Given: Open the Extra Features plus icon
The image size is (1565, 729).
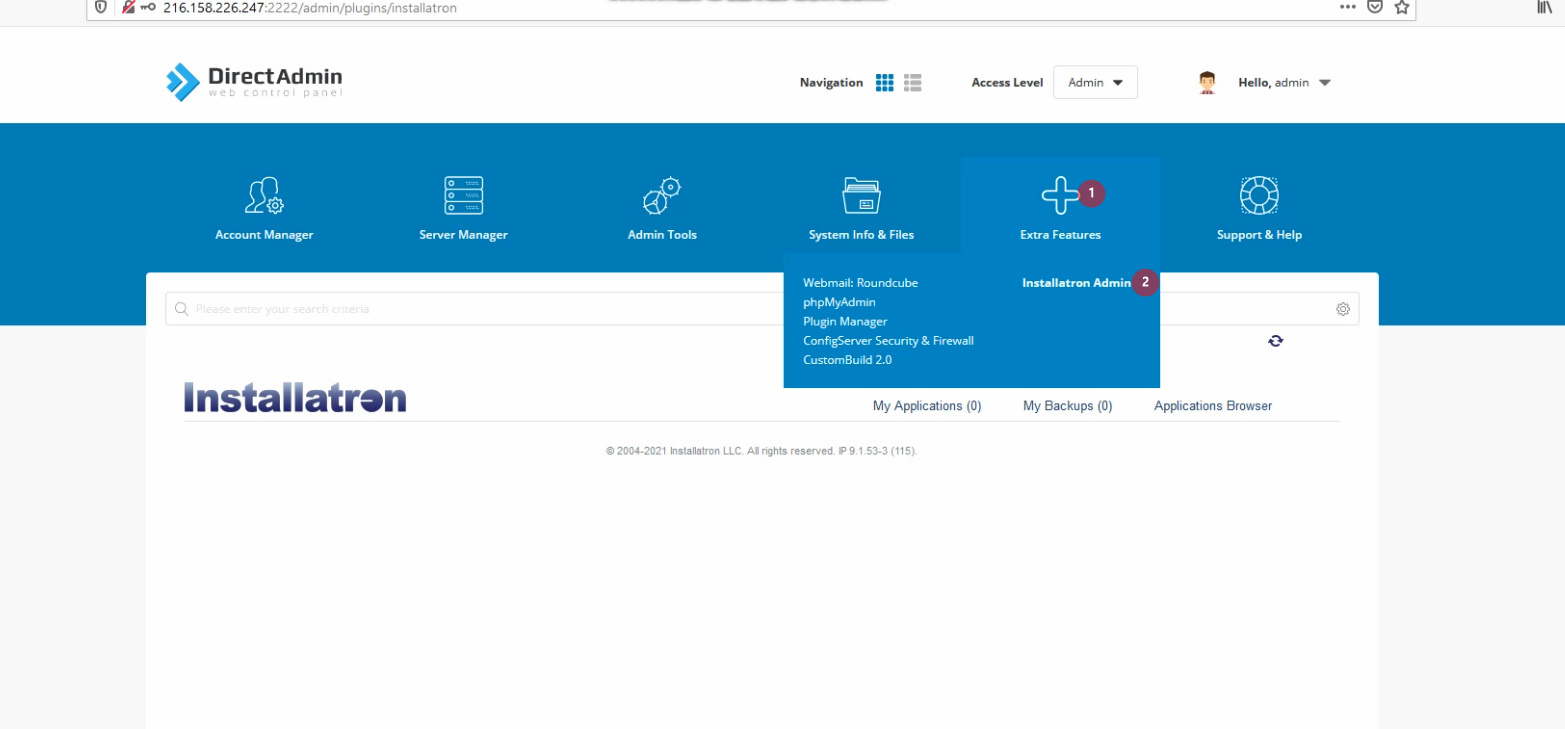Looking at the screenshot, I should (1060, 195).
